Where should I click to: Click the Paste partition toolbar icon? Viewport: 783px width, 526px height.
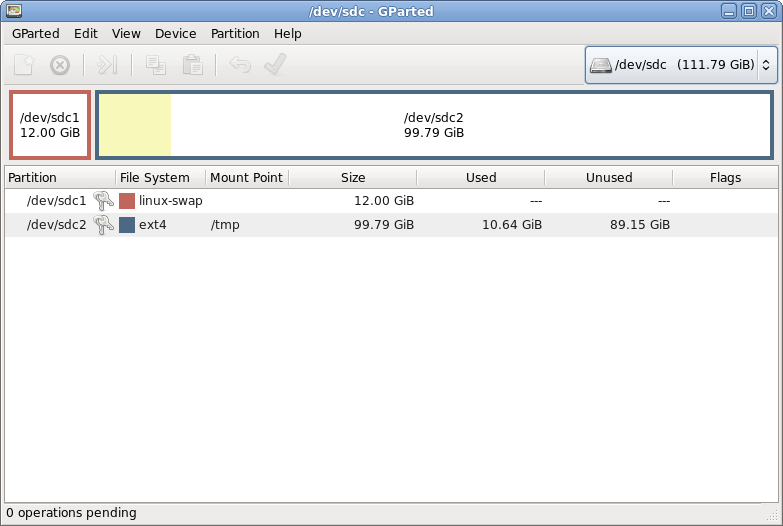(x=193, y=65)
